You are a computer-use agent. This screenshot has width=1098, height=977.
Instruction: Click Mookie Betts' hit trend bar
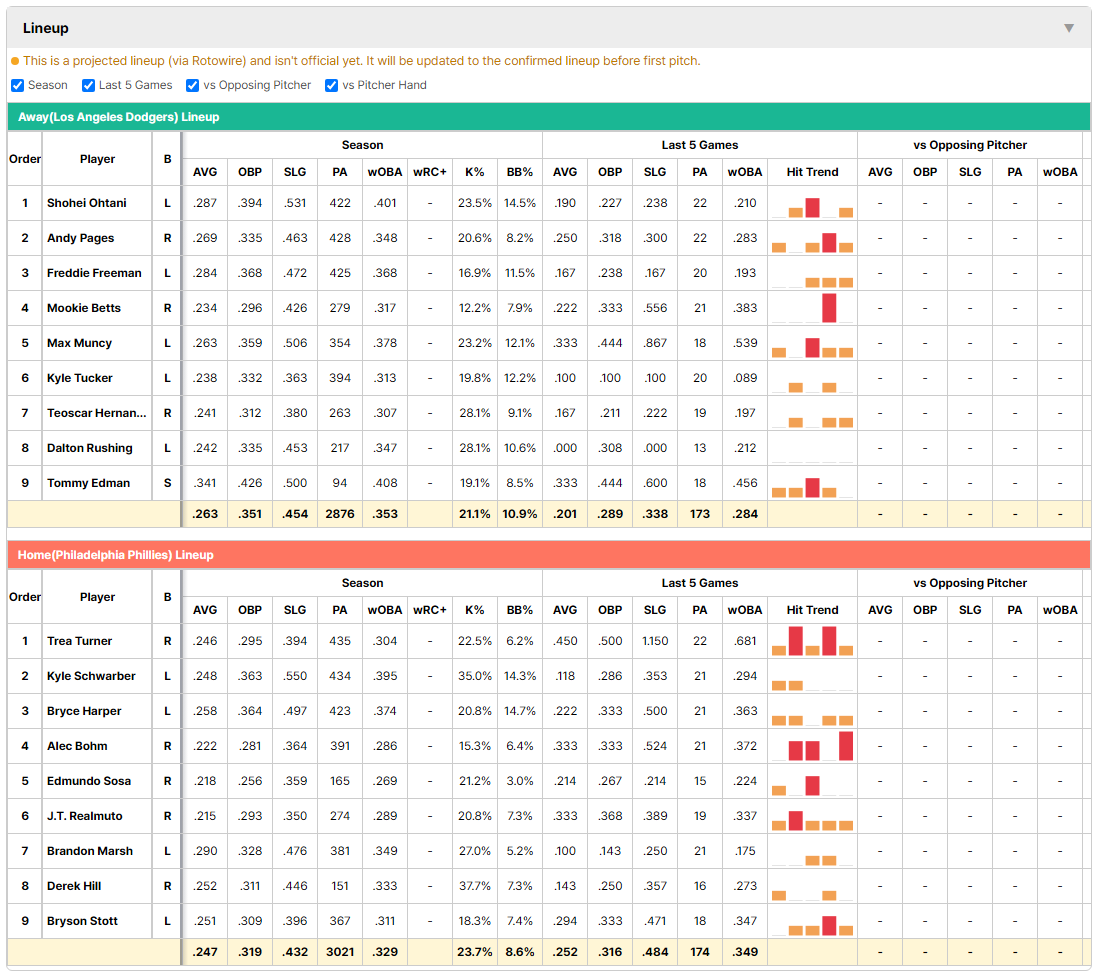point(829,308)
